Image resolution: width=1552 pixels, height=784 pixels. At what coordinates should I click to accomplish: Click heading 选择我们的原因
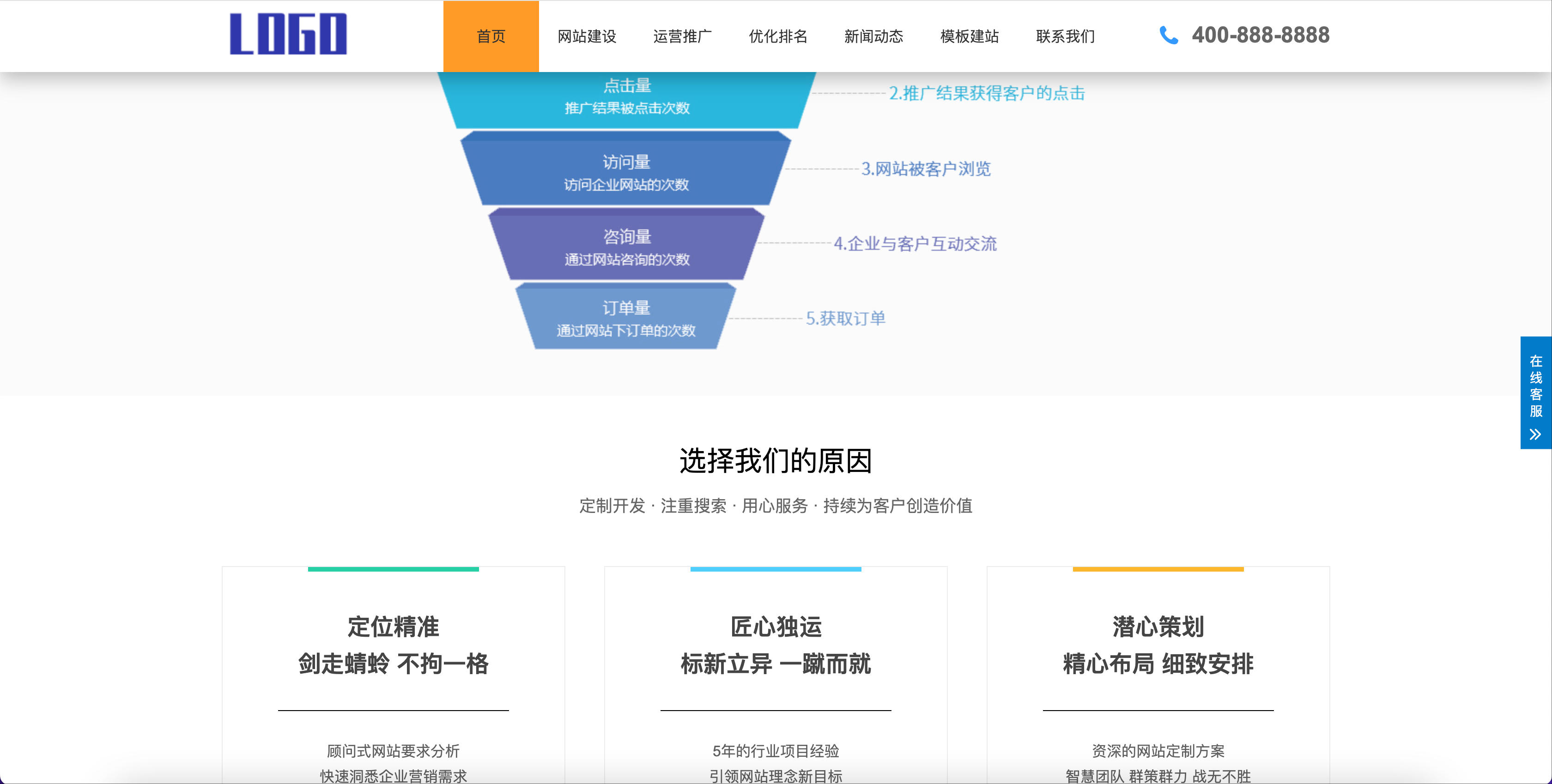(776, 461)
